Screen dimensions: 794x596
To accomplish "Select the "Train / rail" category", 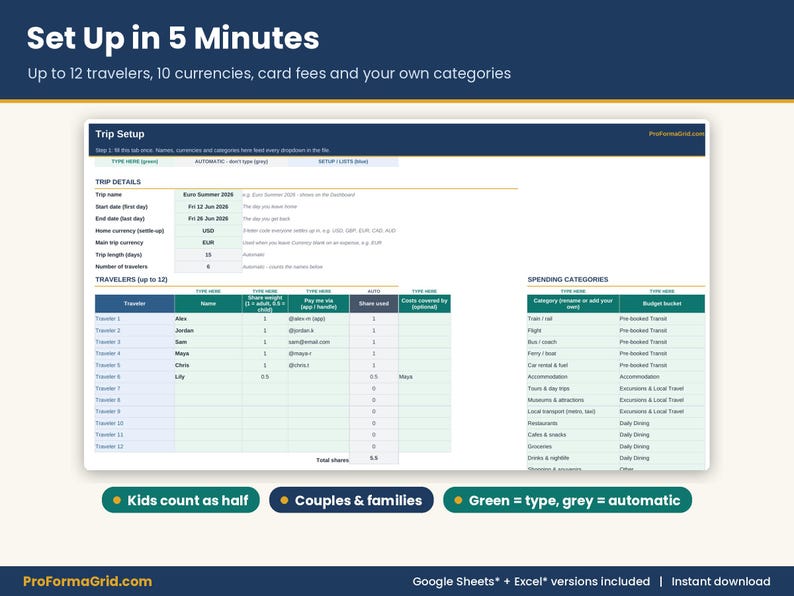I will (x=573, y=319).
